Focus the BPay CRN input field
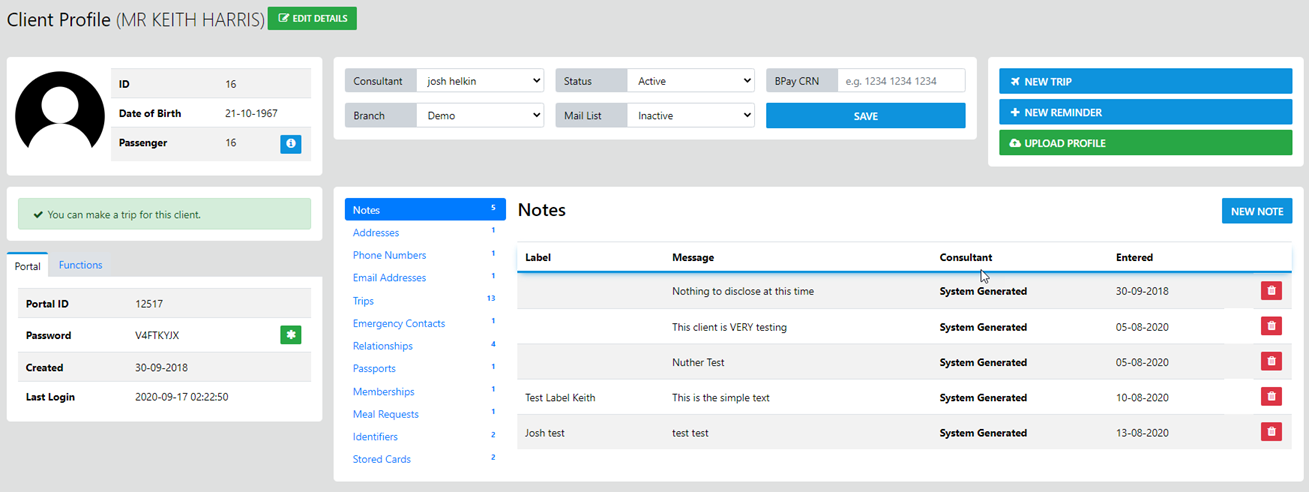 pyautogui.click(x=900, y=81)
